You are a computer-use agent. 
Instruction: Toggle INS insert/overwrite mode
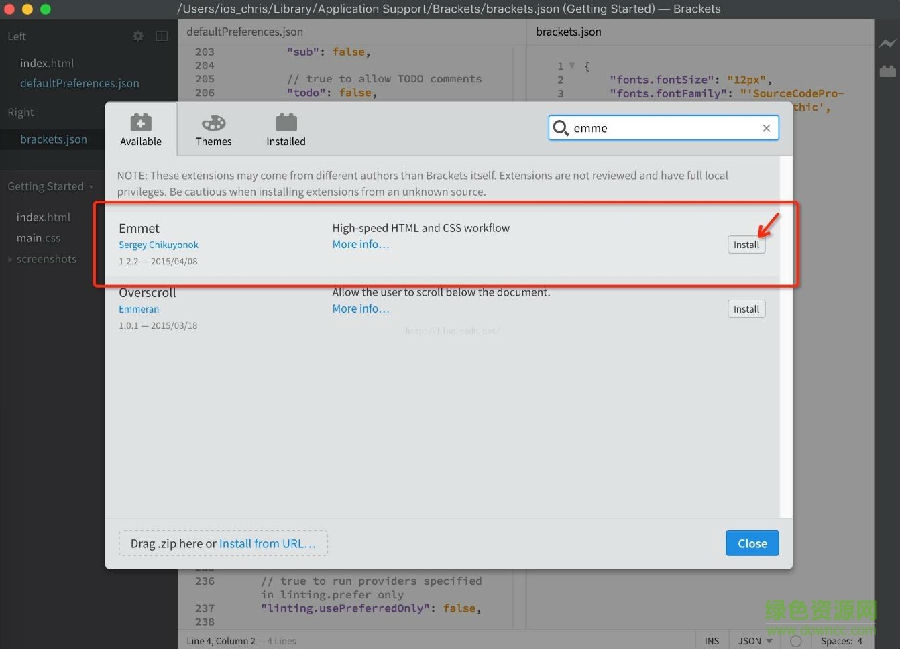pyautogui.click(x=712, y=641)
